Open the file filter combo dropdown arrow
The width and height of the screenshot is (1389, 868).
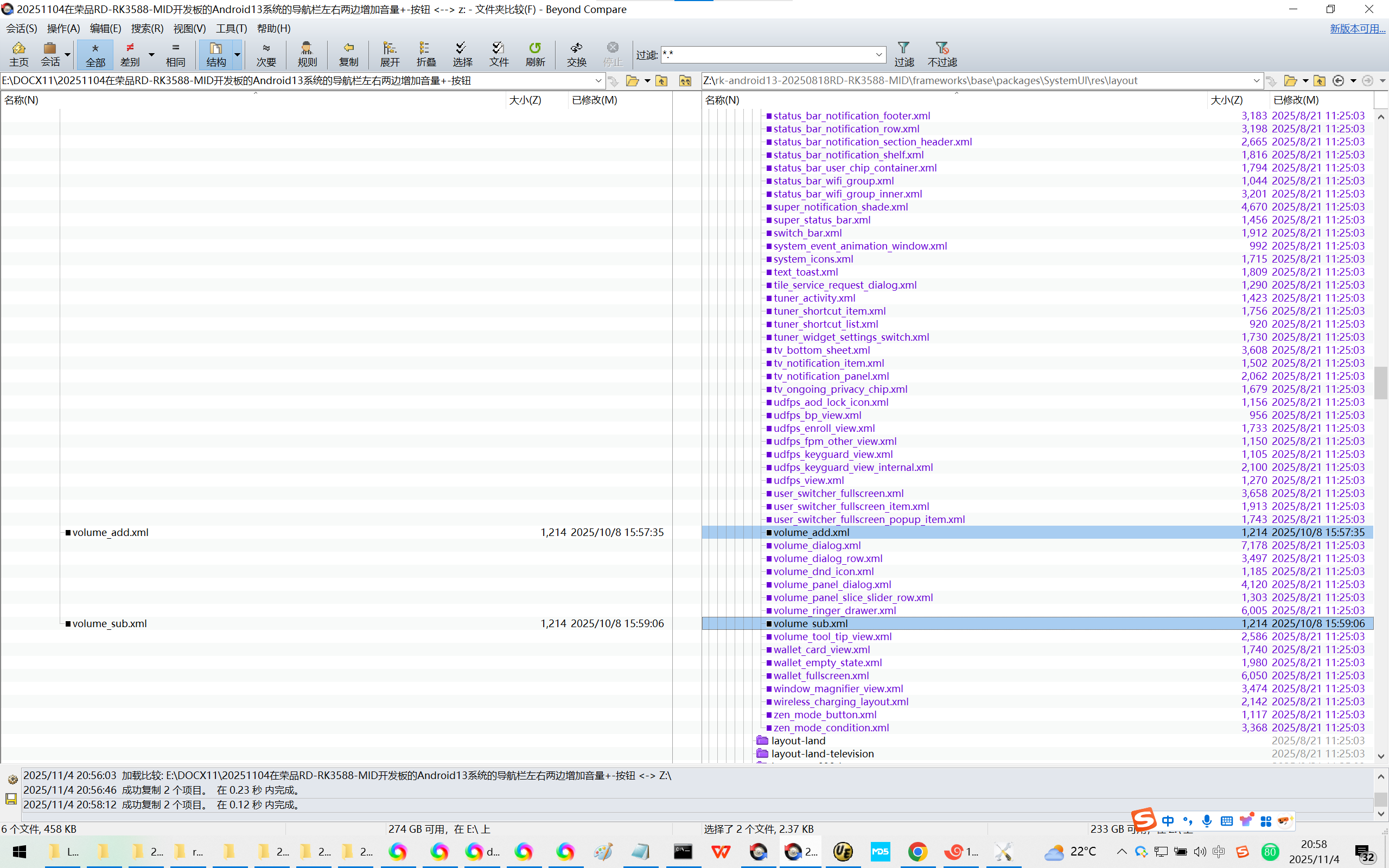(878, 55)
